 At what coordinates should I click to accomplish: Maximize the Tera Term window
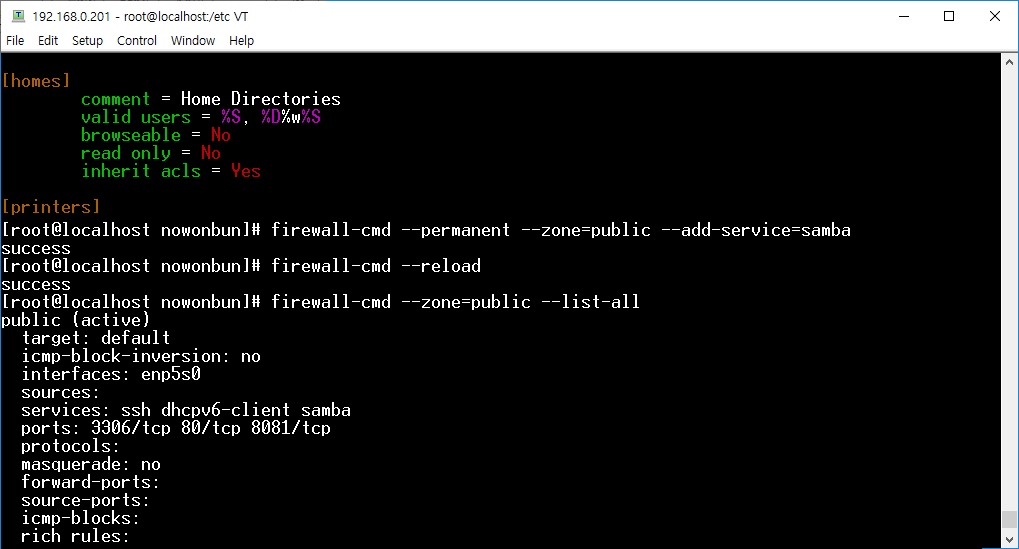pyautogui.click(x=949, y=16)
